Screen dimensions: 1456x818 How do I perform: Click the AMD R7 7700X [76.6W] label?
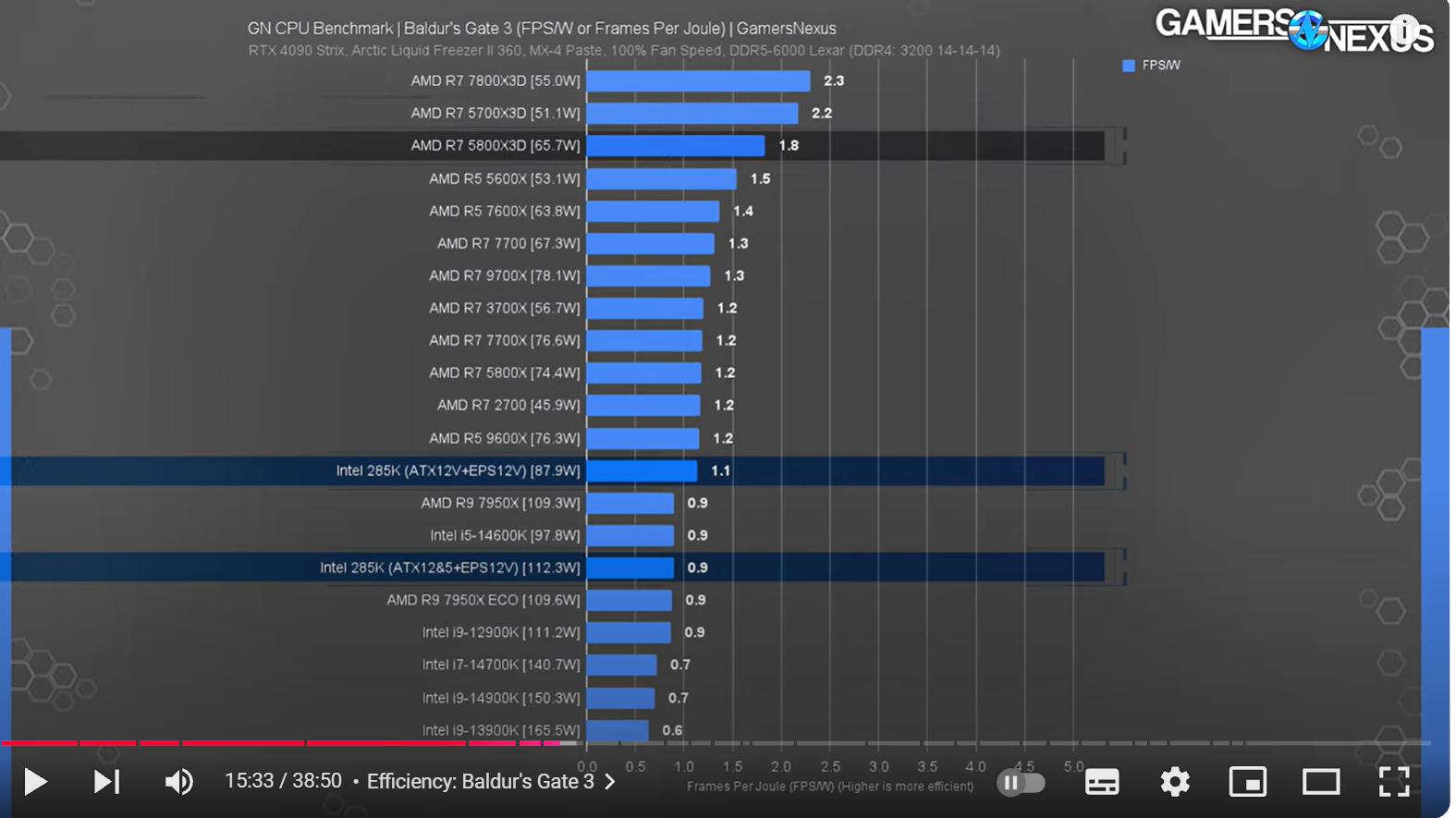click(505, 340)
